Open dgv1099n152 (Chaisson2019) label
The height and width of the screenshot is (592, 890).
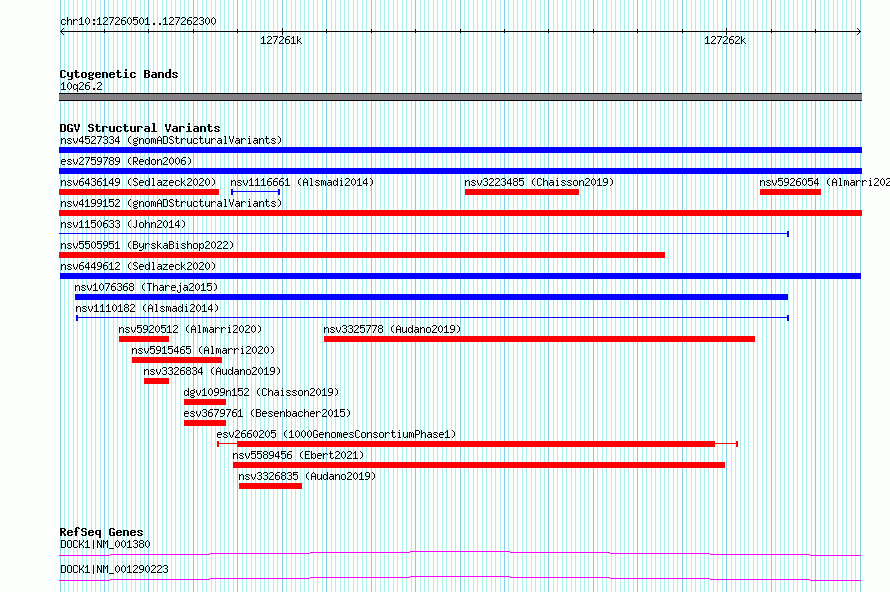tap(261, 392)
